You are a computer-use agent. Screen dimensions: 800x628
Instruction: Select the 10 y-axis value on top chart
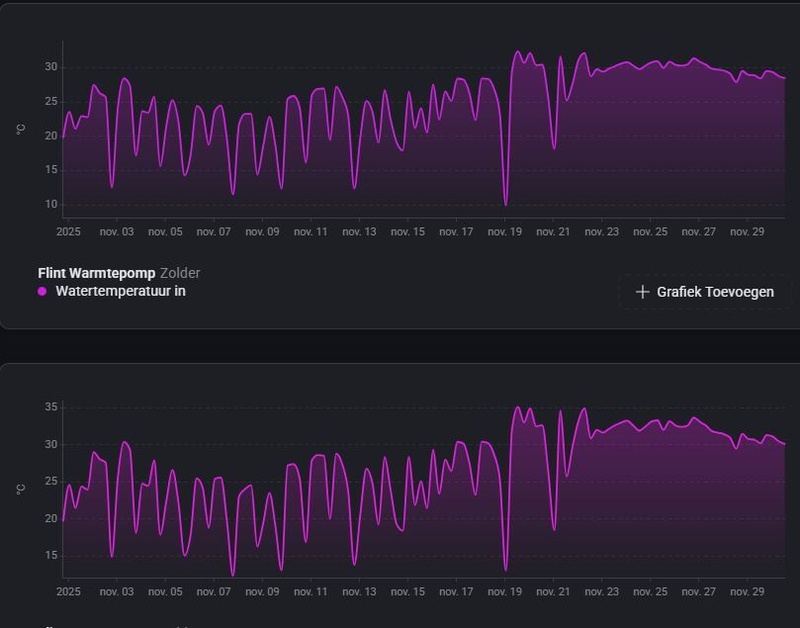[50, 205]
